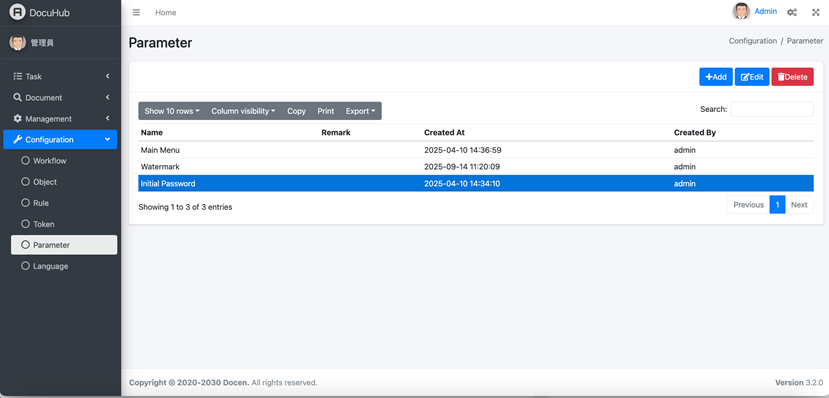Sort by the Created At column header
The height and width of the screenshot is (398, 829).
547,133
